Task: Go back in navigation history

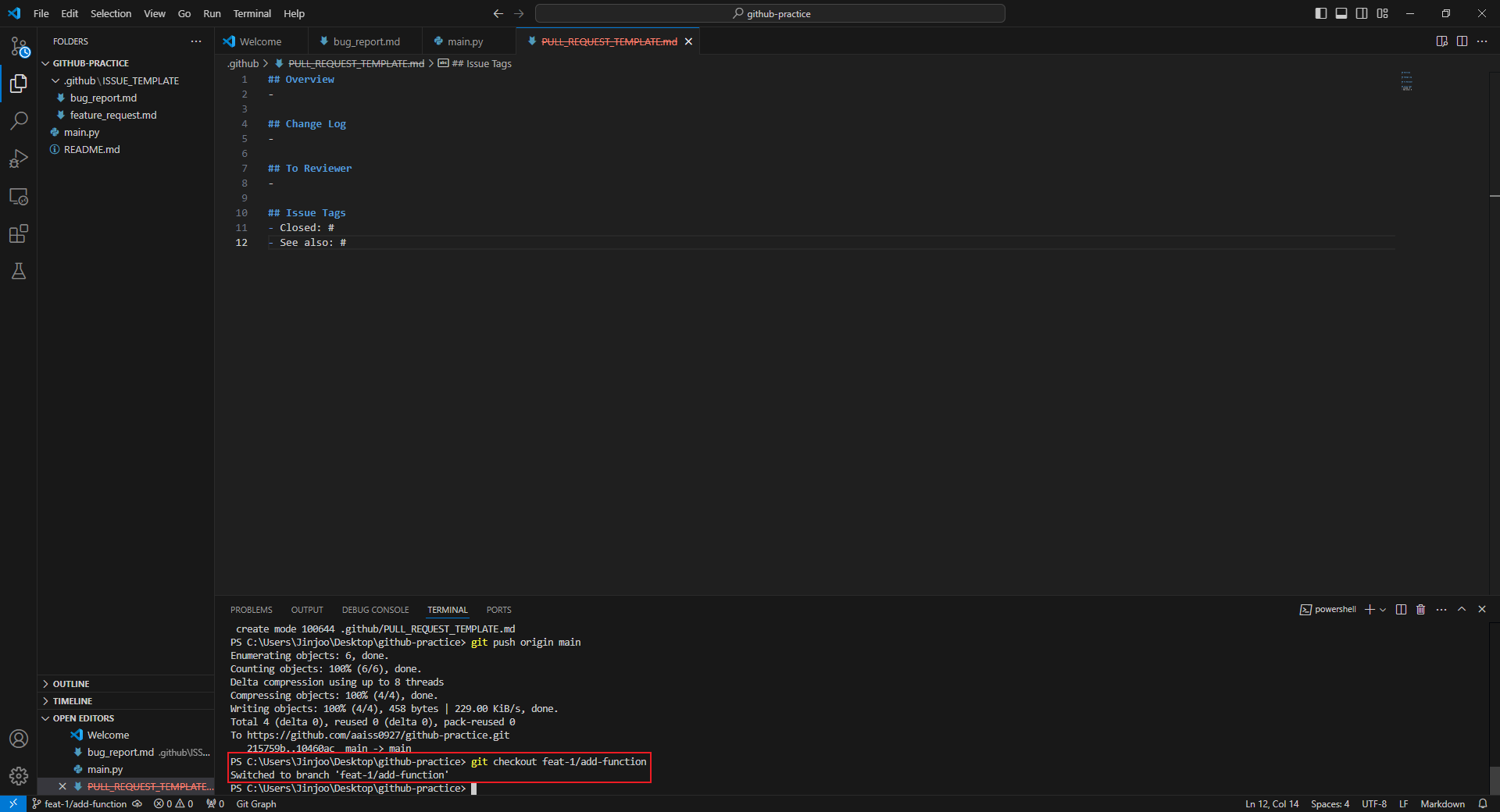Action: [498, 13]
